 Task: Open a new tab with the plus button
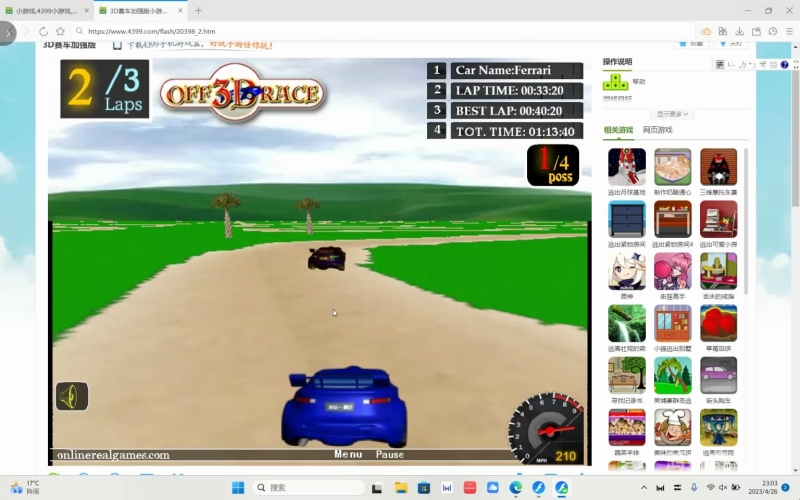point(198,10)
